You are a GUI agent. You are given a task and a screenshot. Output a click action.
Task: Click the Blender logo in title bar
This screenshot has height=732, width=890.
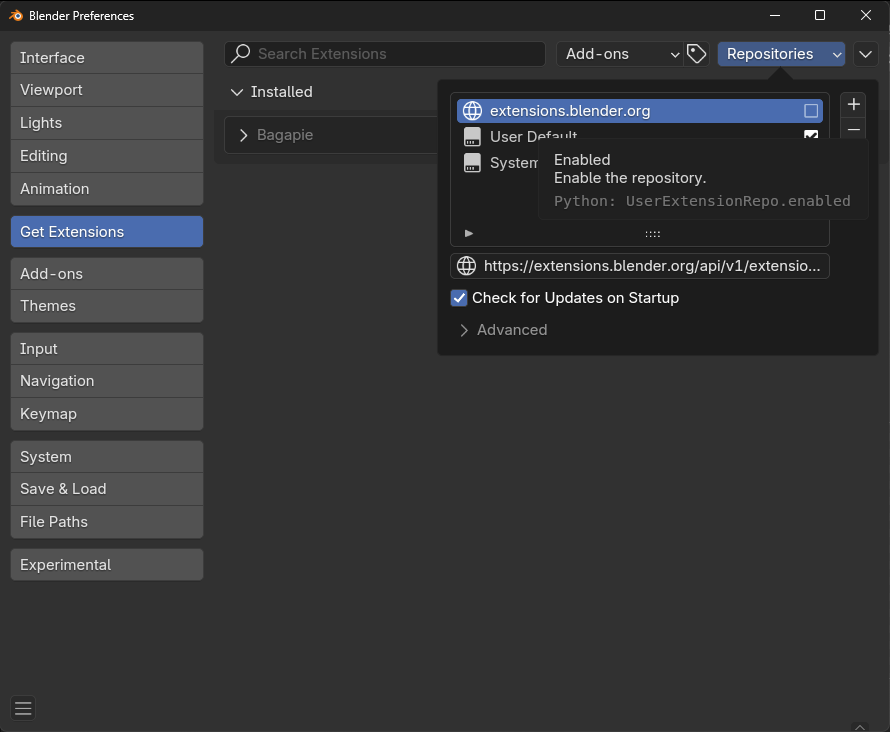coord(16,15)
